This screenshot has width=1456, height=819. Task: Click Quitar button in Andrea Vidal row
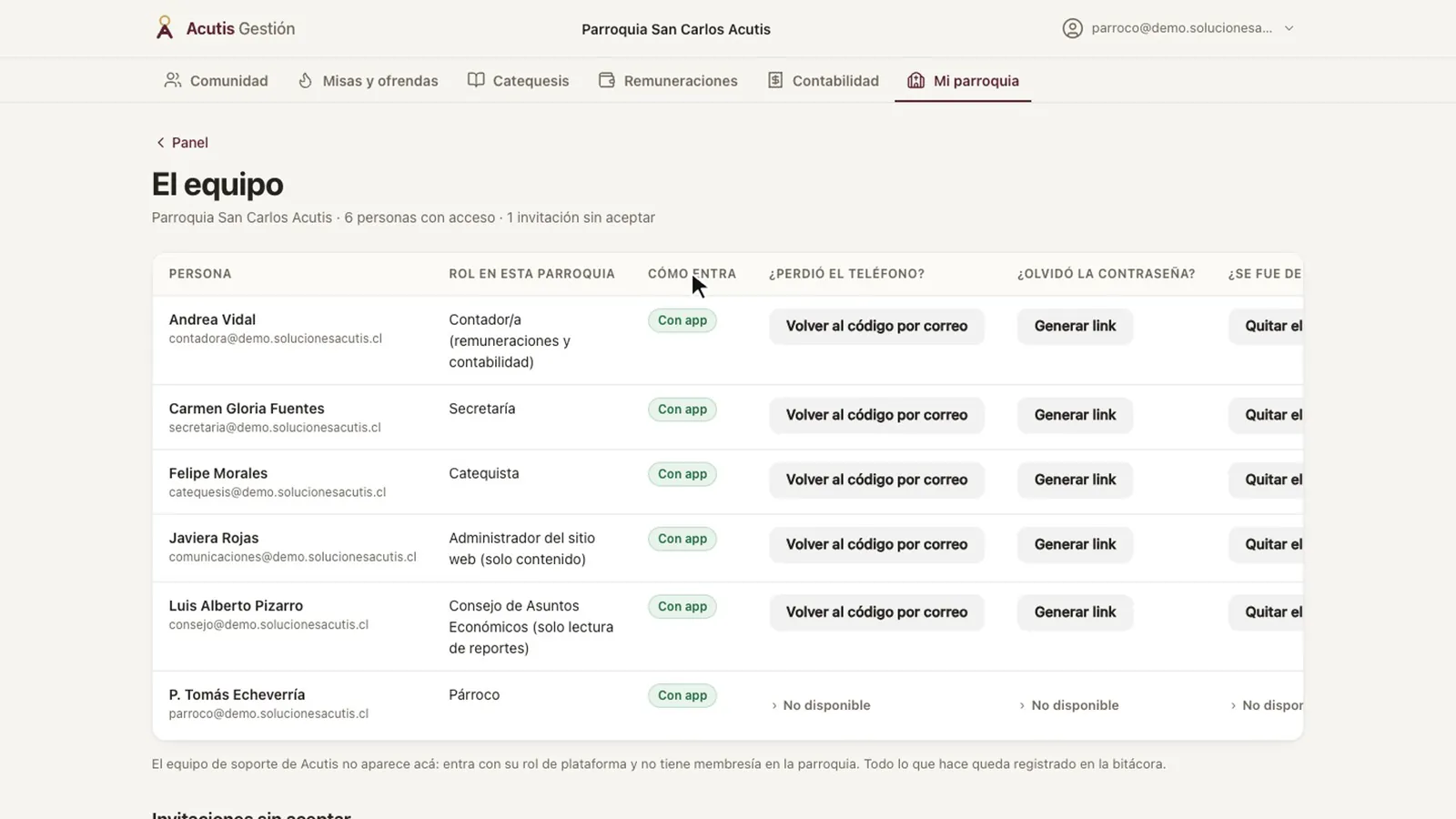(x=1266, y=326)
